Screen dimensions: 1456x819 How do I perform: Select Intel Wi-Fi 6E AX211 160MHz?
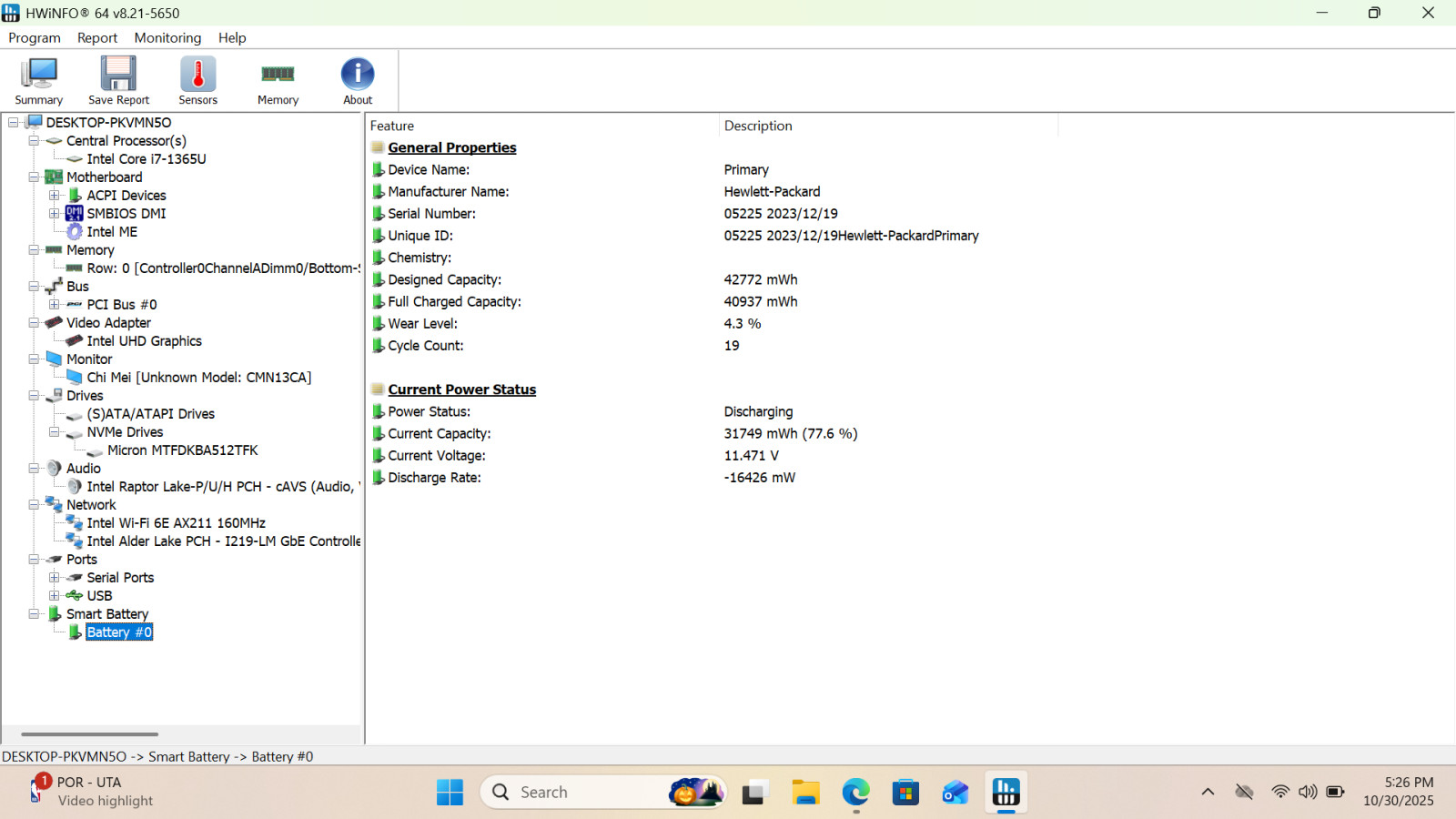177,523
